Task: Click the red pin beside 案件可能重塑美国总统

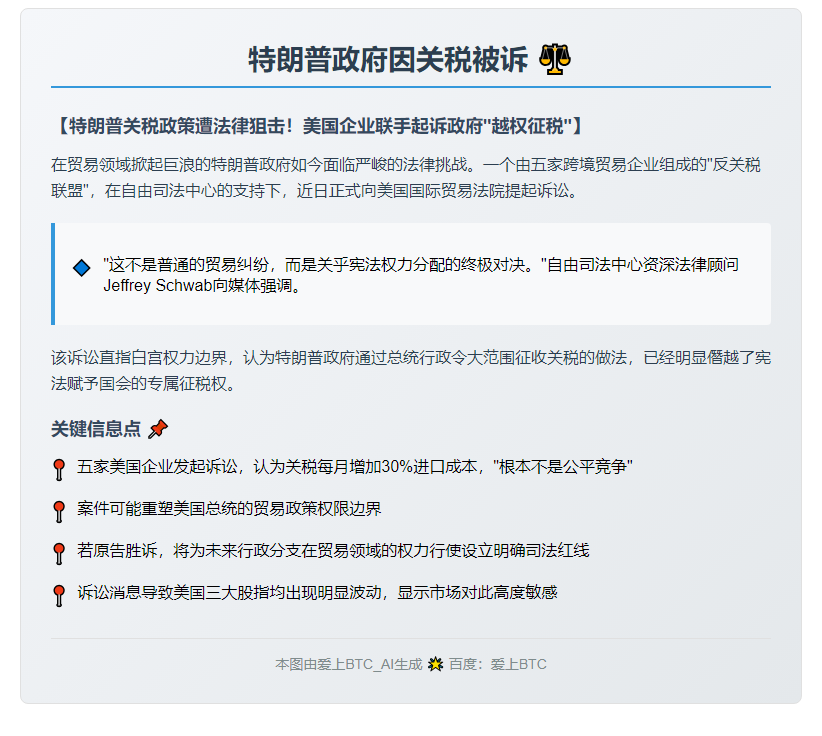Action: [x=59, y=511]
